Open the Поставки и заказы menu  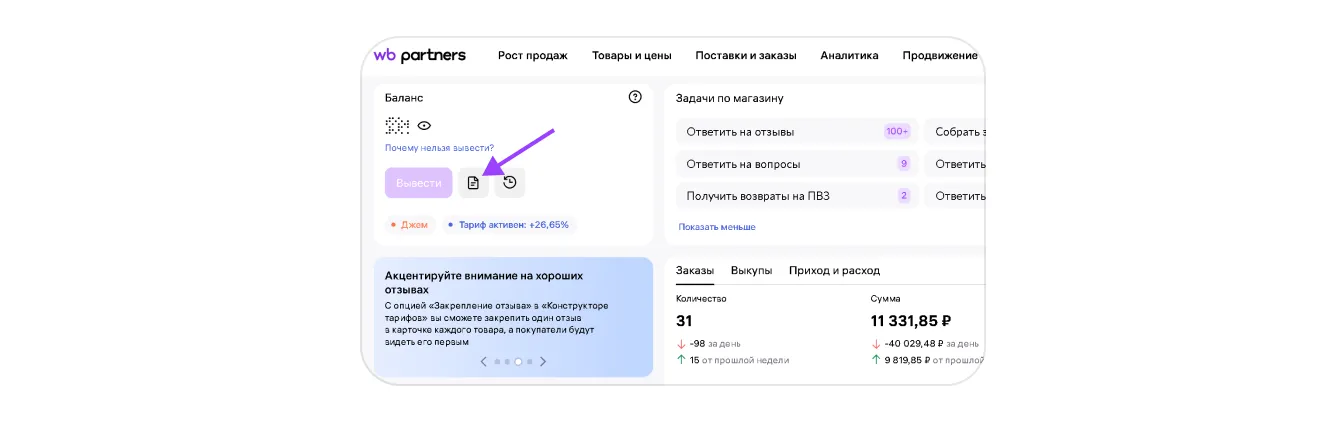(745, 56)
